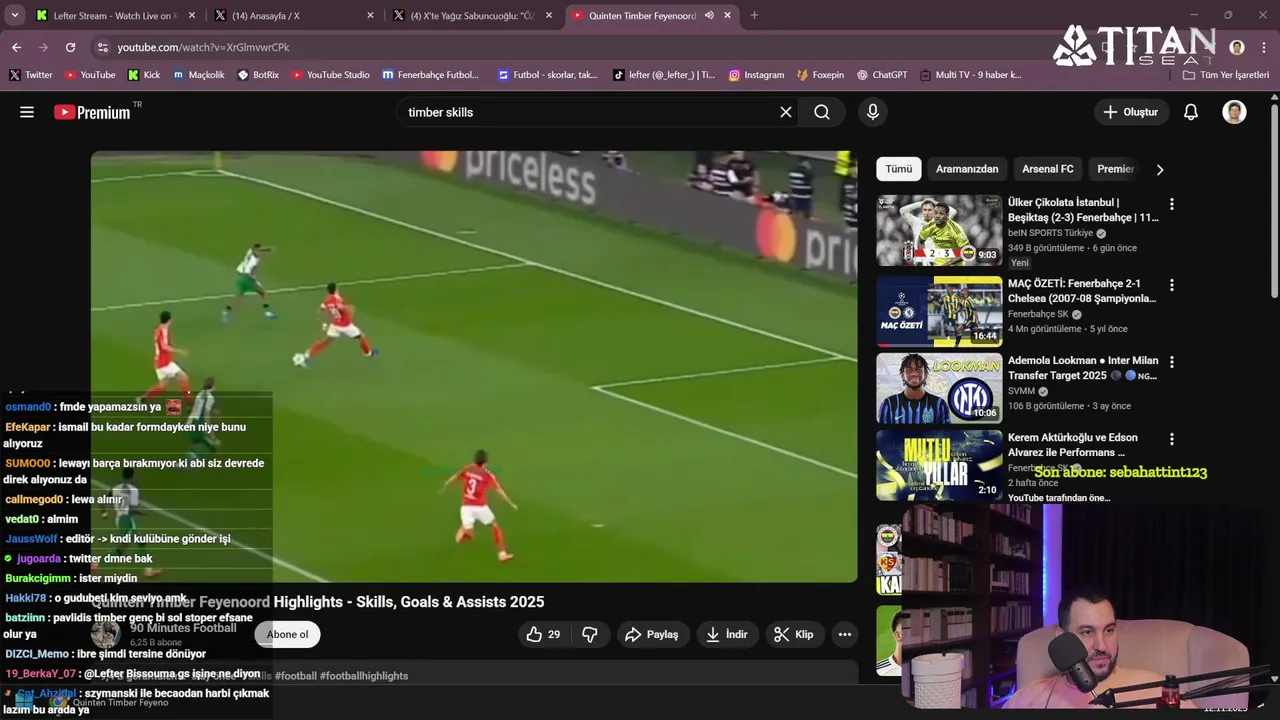Open Kick bookmark

coord(144,75)
